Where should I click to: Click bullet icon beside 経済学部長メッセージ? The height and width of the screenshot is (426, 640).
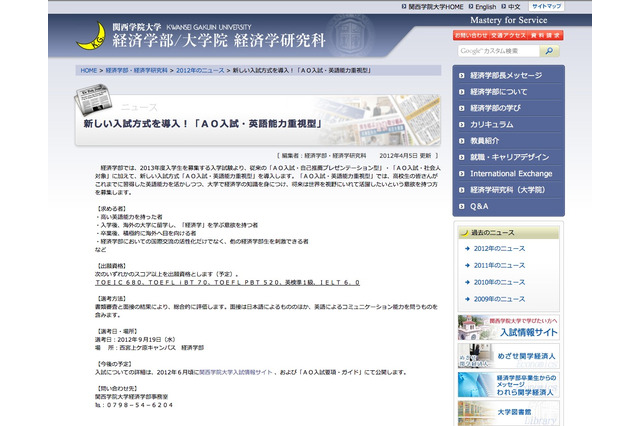(462, 75)
